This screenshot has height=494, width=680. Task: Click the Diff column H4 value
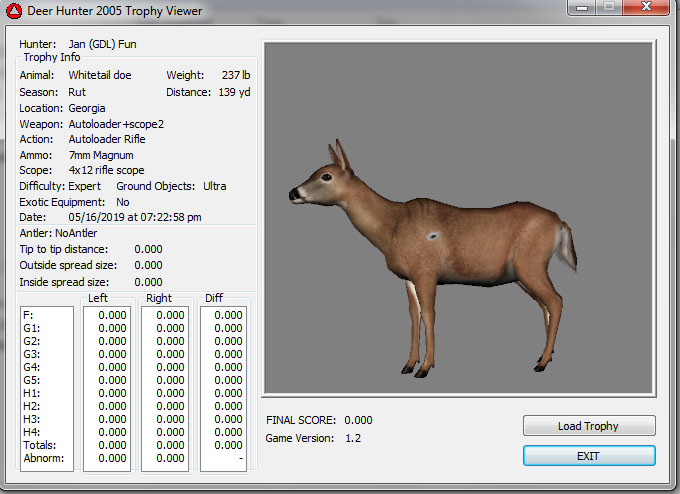pos(228,432)
